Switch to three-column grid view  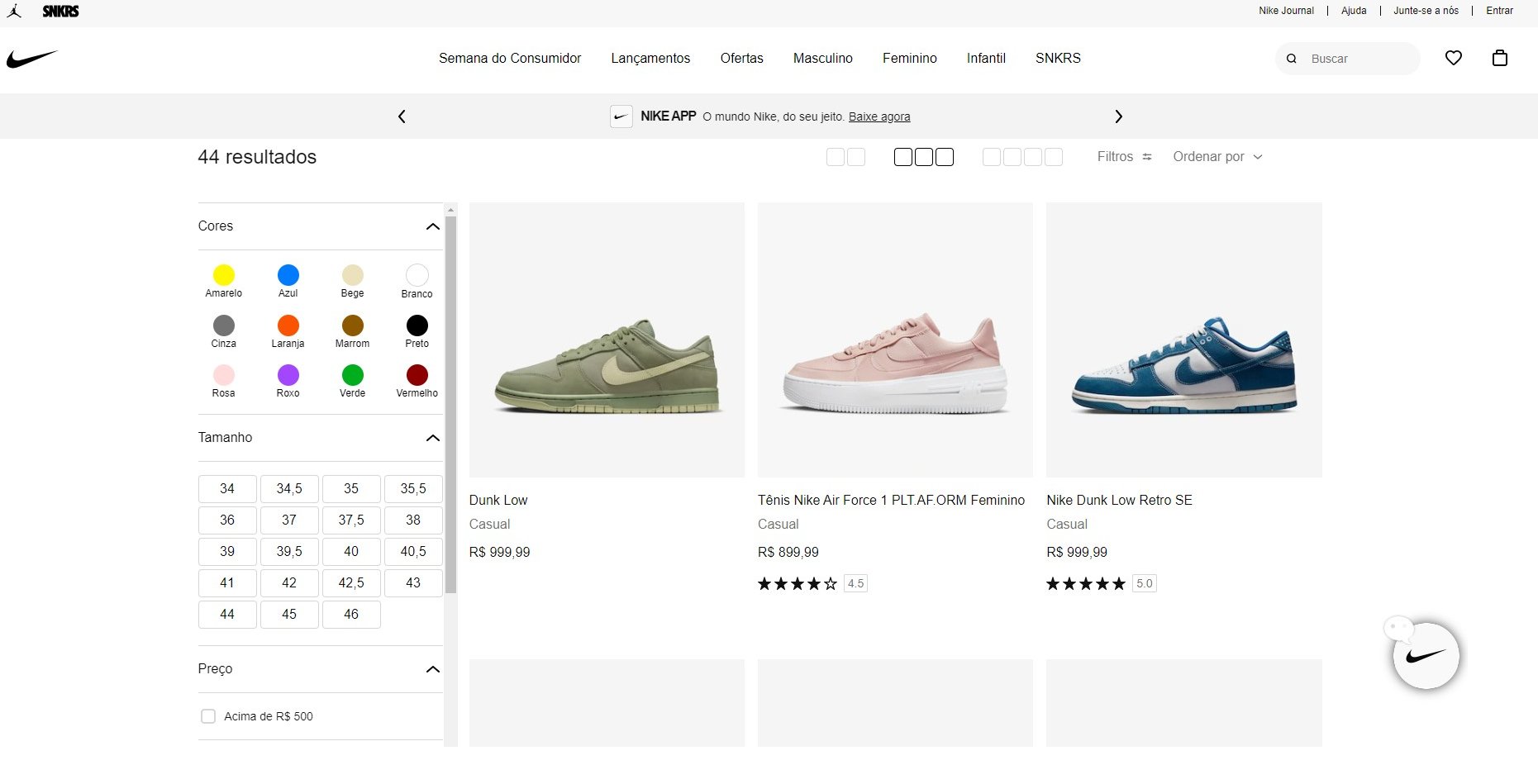click(924, 157)
